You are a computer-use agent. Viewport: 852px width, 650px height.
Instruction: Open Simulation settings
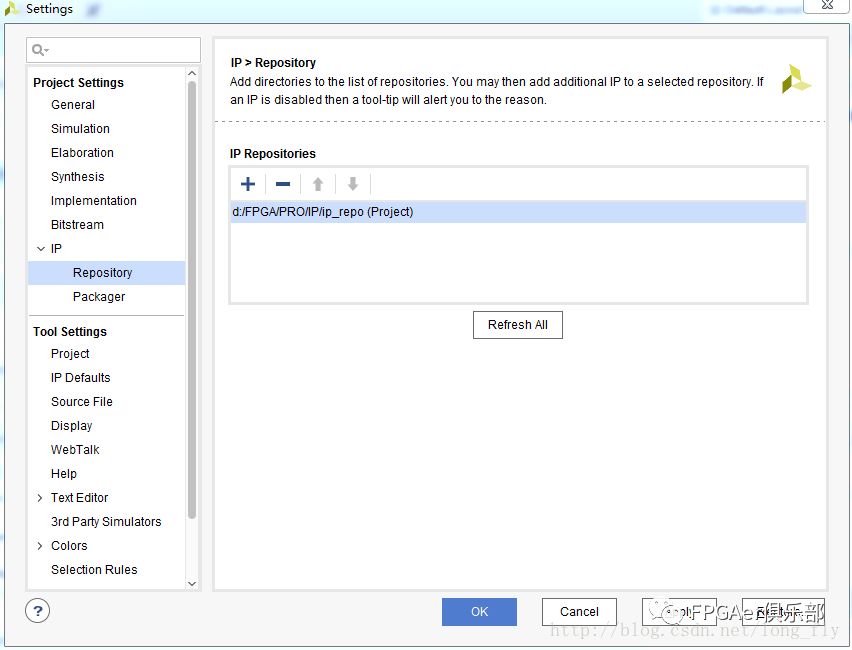80,129
